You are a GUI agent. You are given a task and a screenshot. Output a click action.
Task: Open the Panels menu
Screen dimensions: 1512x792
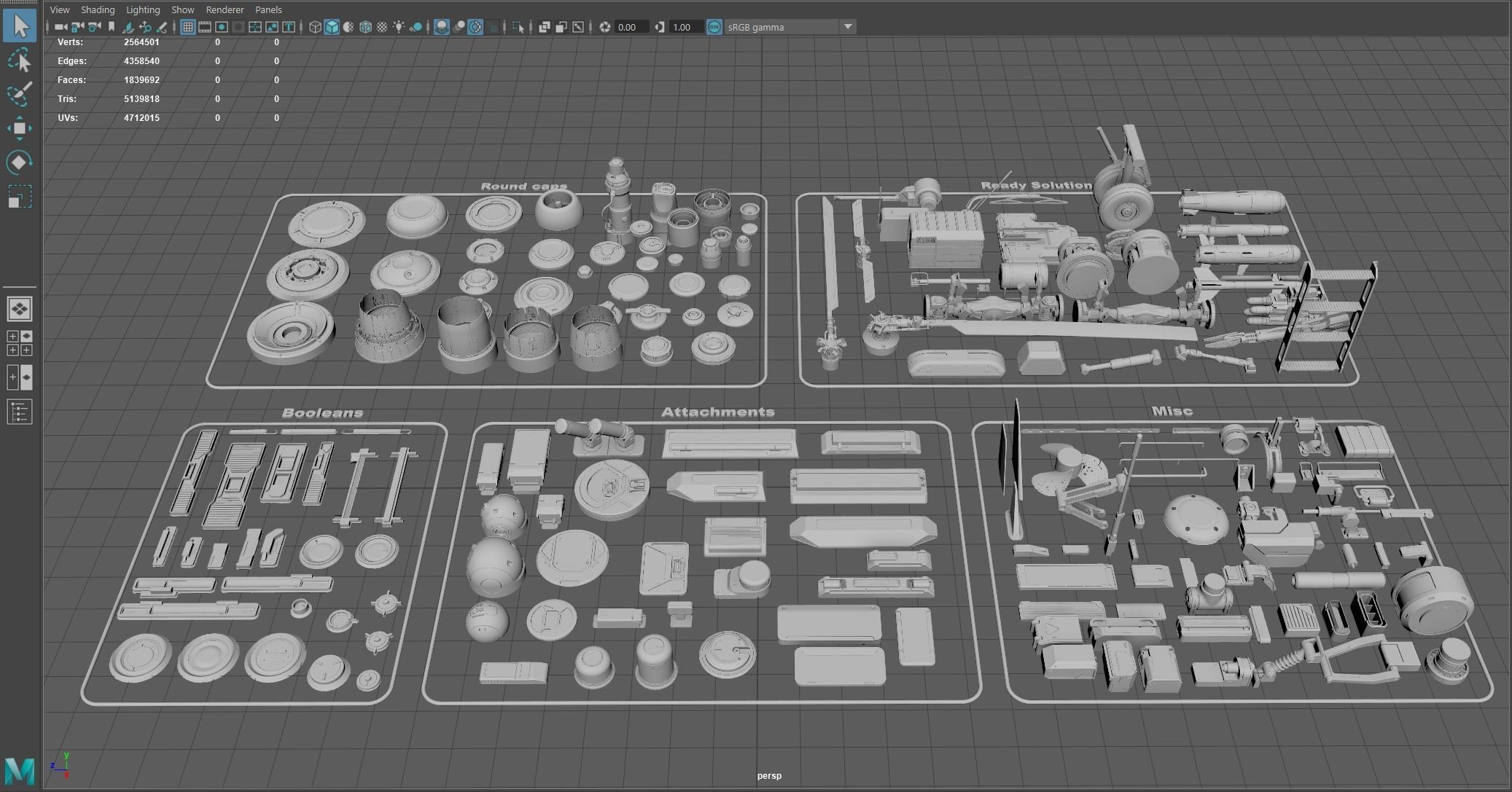[268, 9]
